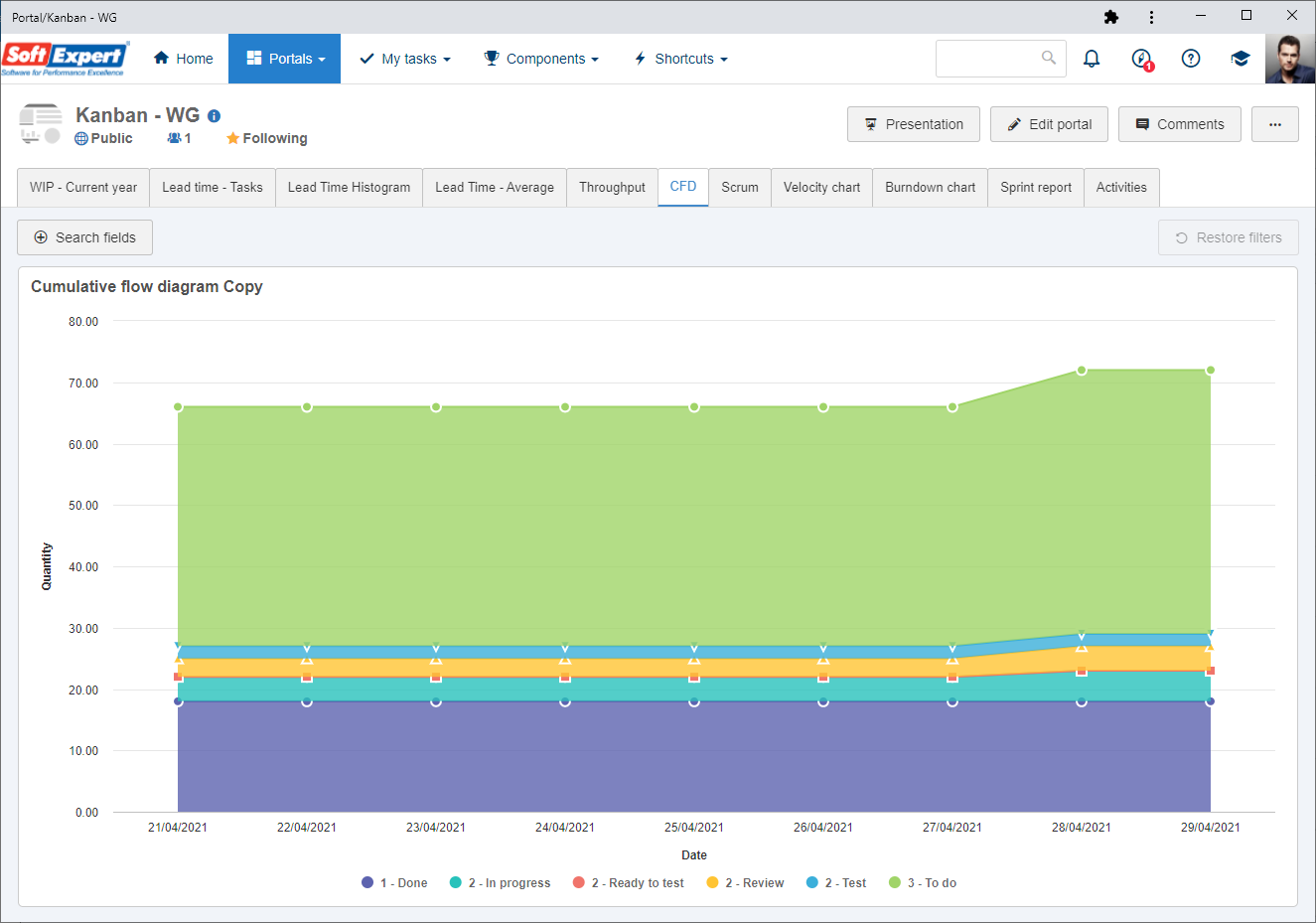Switch to WIP - Current year tab

[x=83, y=187]
